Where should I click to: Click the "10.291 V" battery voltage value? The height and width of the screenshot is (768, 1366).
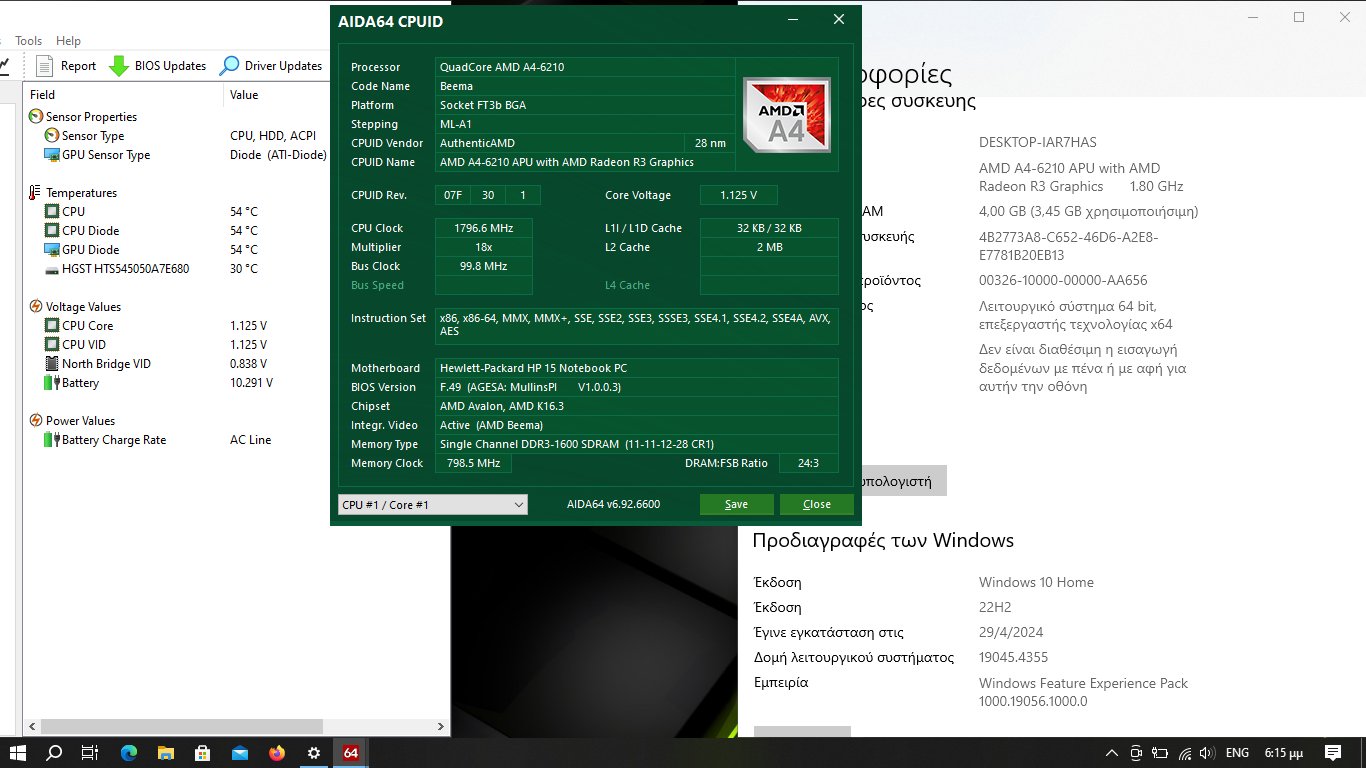tap(251, 383)
